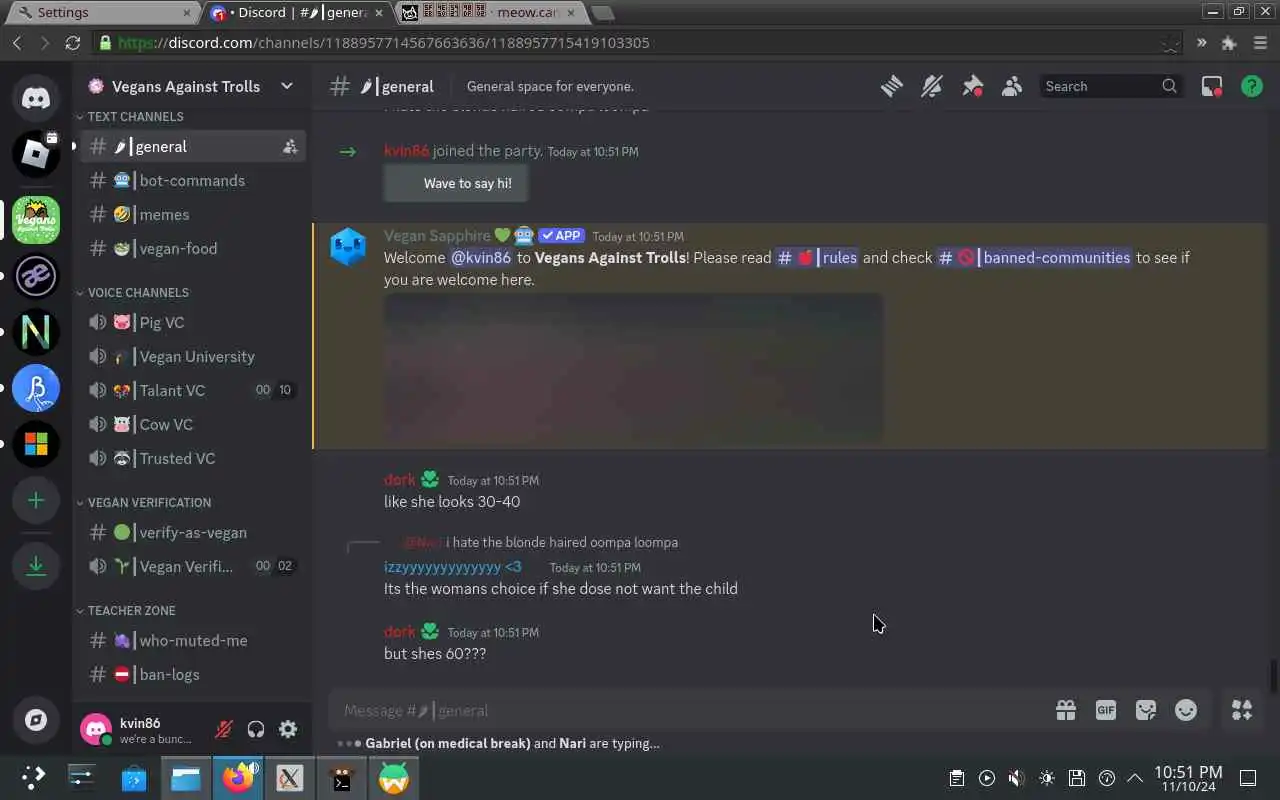The image size is (1280, 800).
Task: Open the GIF picker
Action: [1106, 710]
